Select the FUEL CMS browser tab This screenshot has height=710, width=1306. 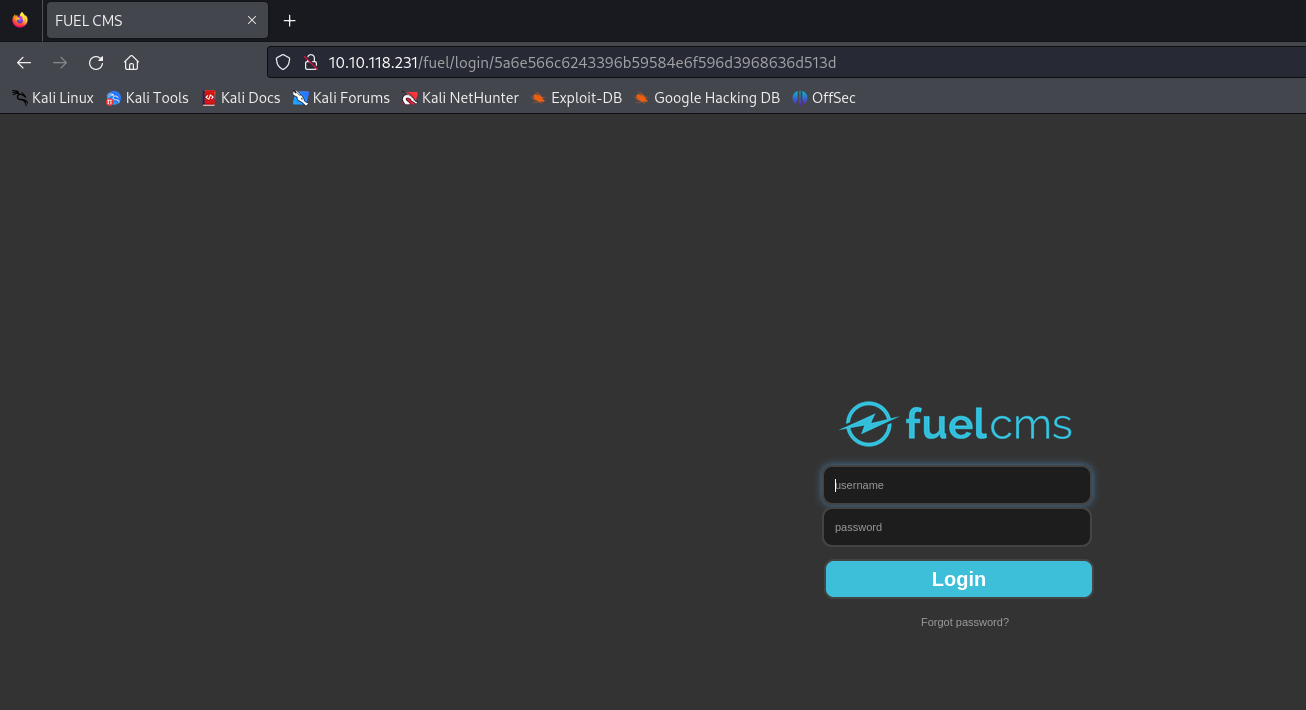157,20
